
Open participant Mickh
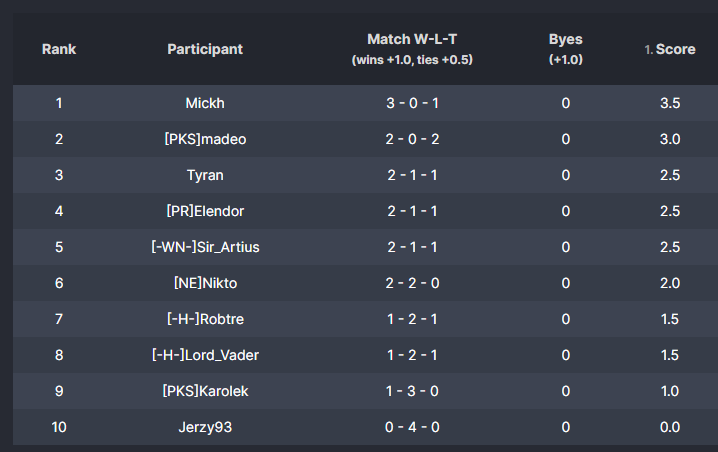tap(205, 103)
